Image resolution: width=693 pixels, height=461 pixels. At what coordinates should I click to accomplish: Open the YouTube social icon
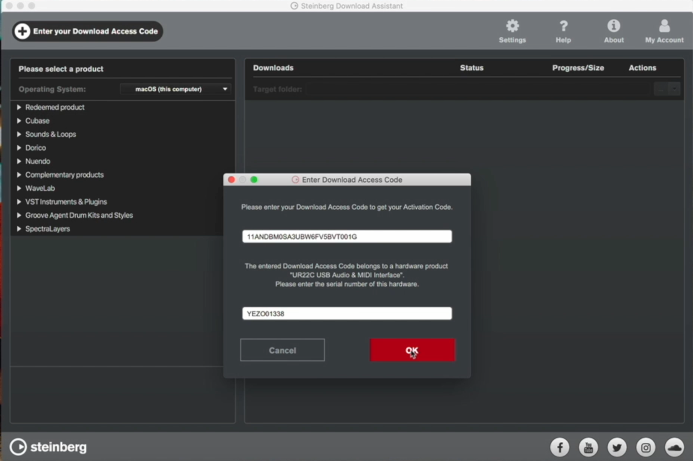(588, 447)
